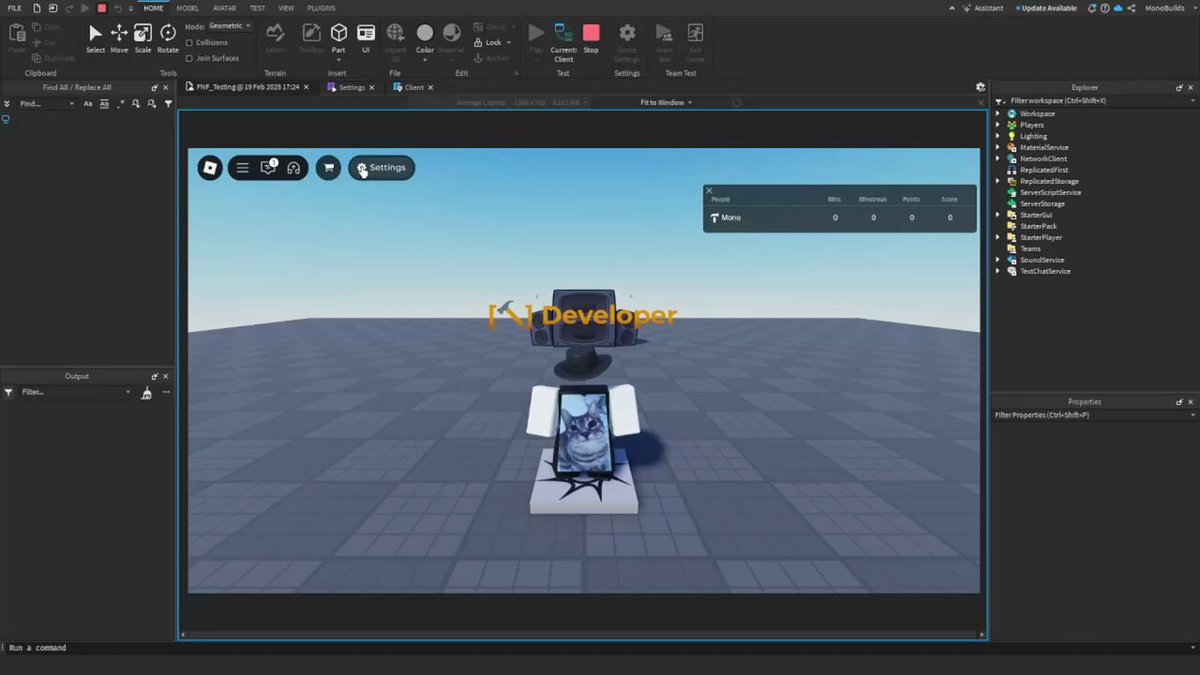
Task: Click the in-game Settings button
Action: pos(381,168)
